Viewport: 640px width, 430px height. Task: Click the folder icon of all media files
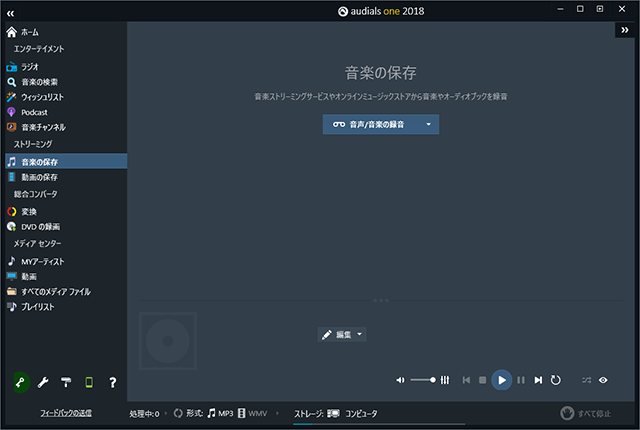point(12,291)
